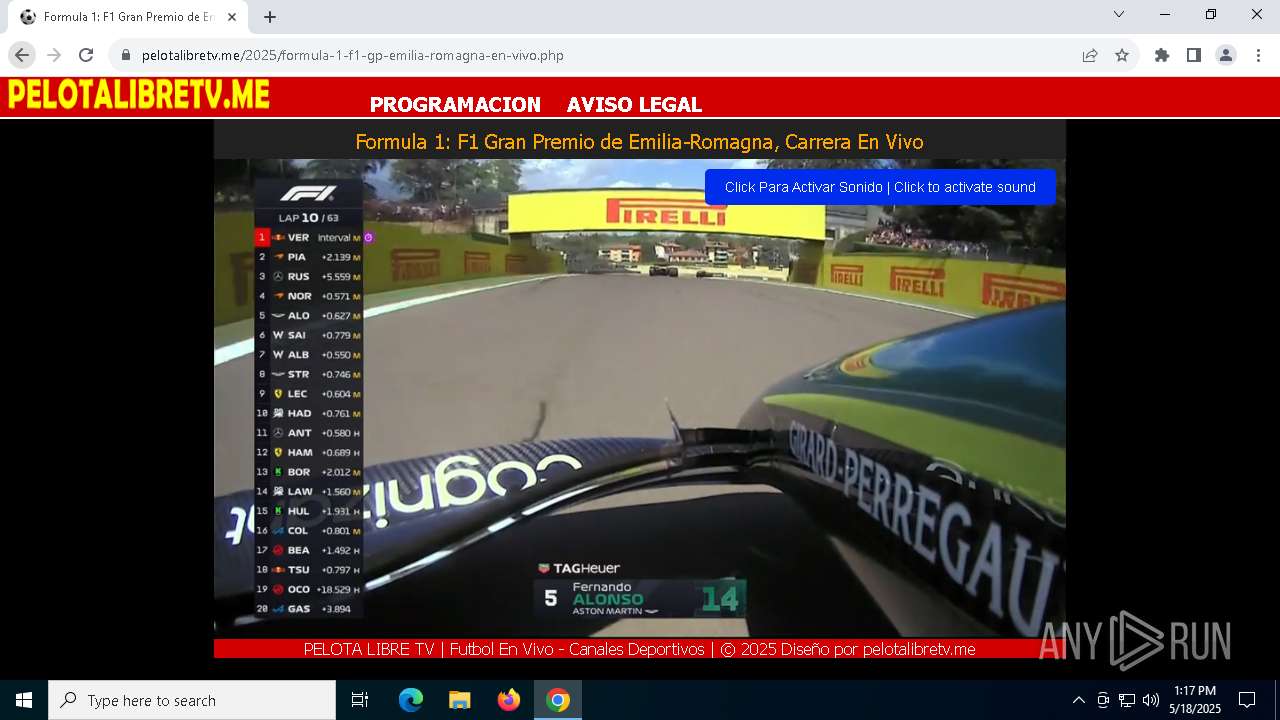The height and width of the screenshot is (720, 1280).
Task: Restore down the Chrome window
Action: [1211, 14]
